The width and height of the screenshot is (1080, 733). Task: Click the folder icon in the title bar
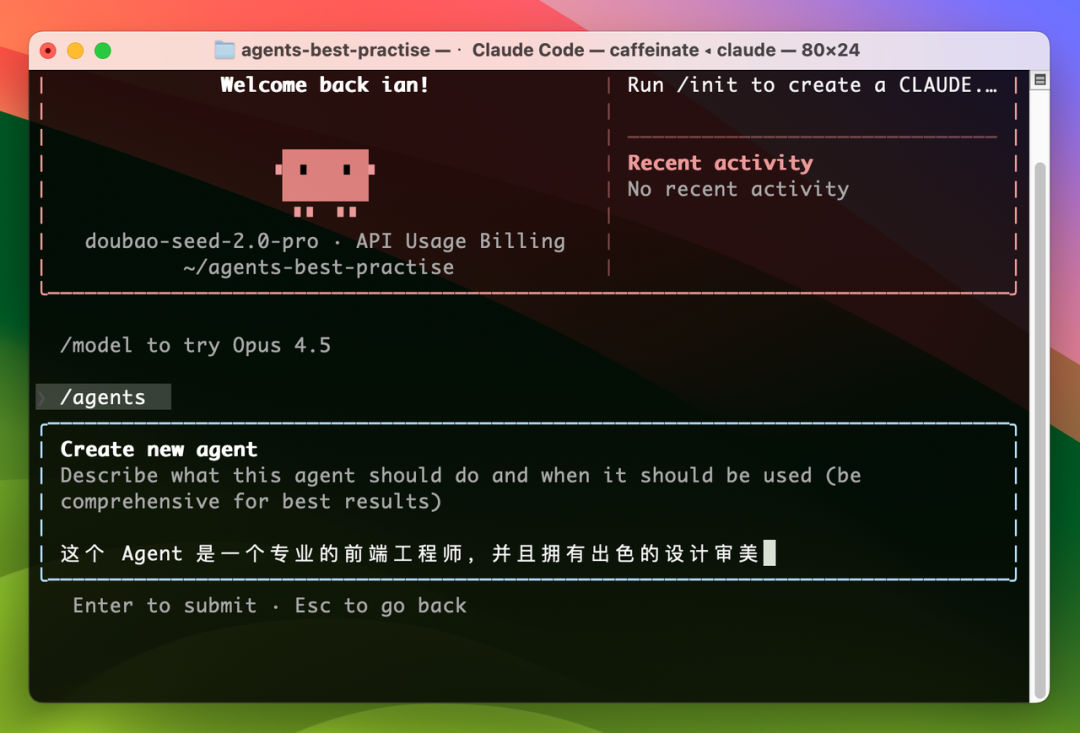click(225, 50)
